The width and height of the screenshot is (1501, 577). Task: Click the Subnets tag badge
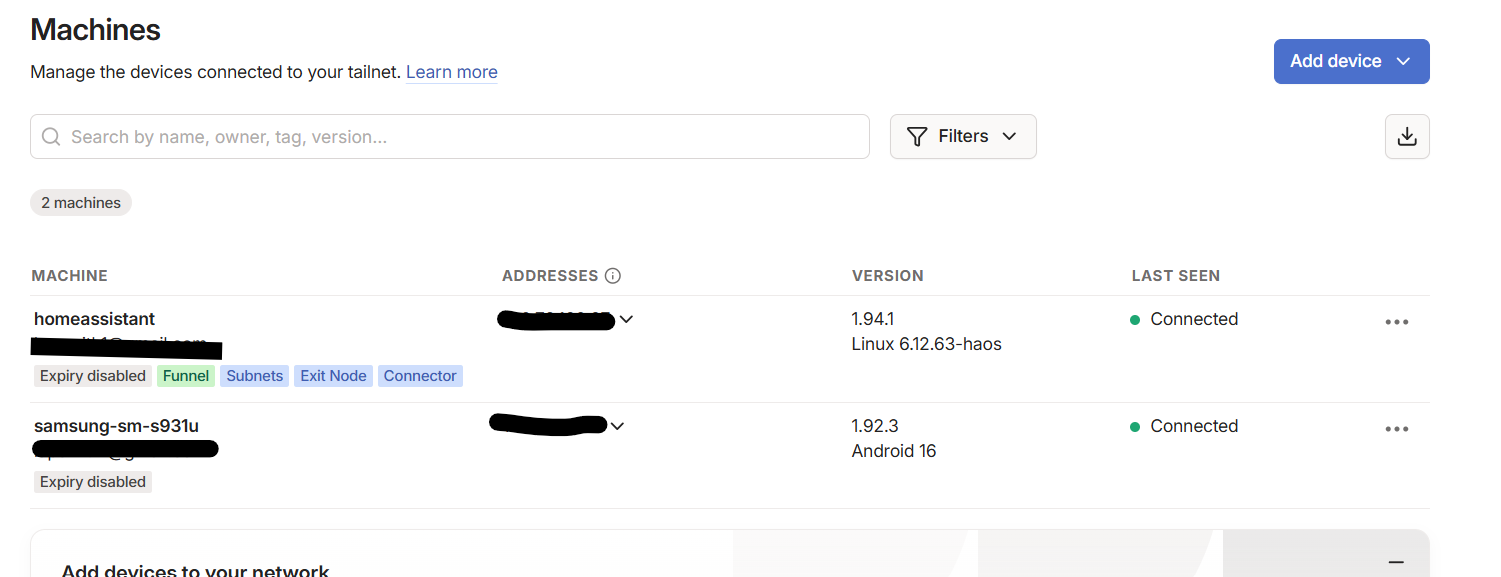[x=255, y=376]
